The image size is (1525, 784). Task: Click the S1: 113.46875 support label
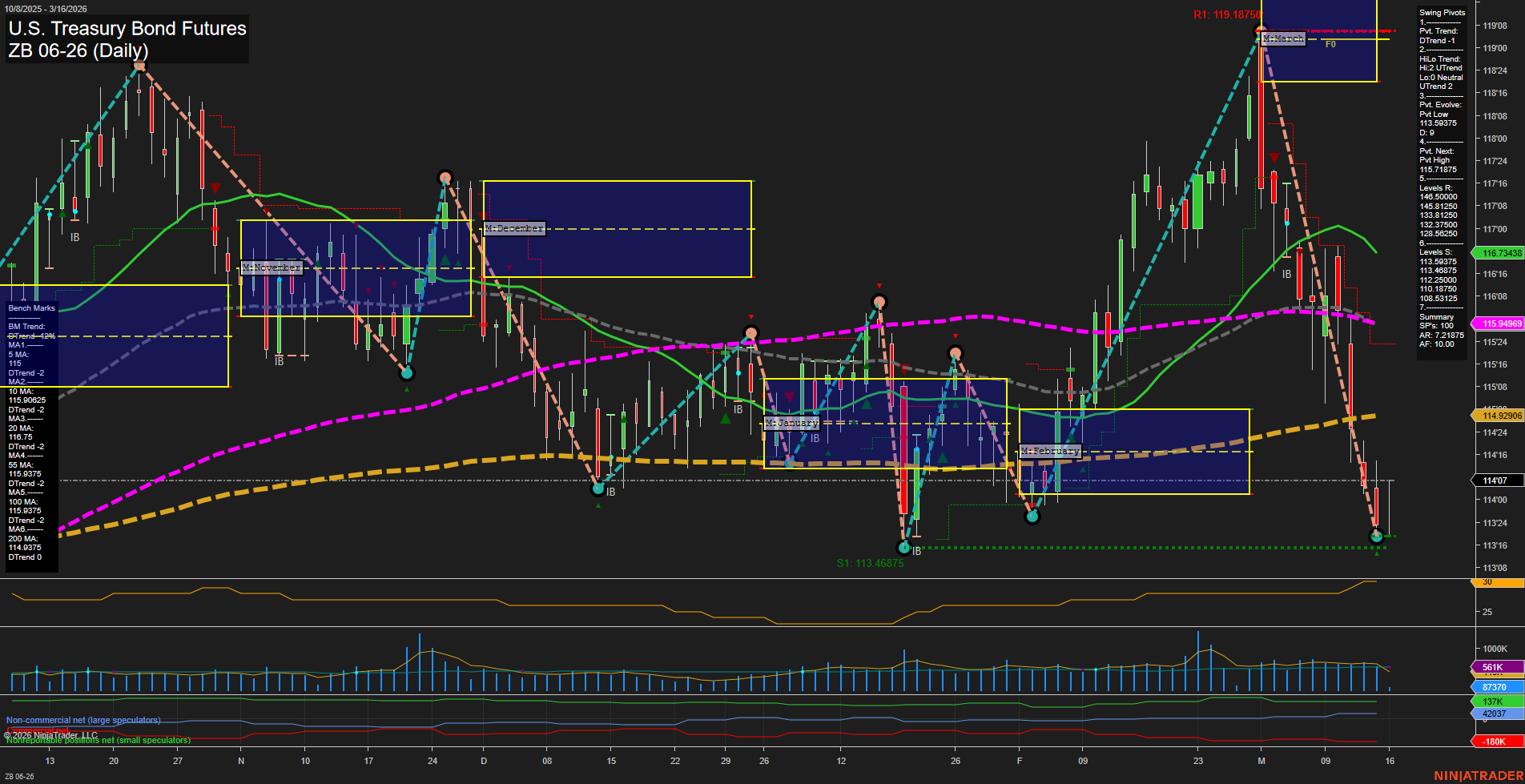pos(870,563)
